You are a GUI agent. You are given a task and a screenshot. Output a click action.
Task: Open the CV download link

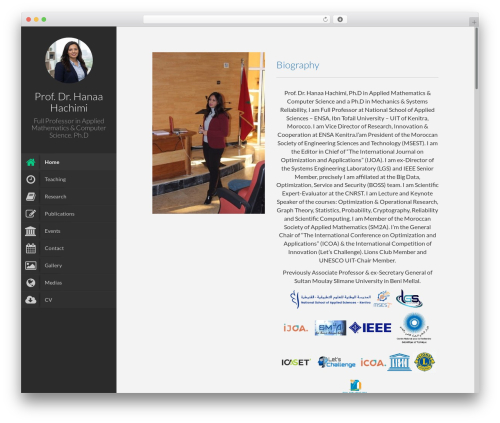tap(69, 300)
